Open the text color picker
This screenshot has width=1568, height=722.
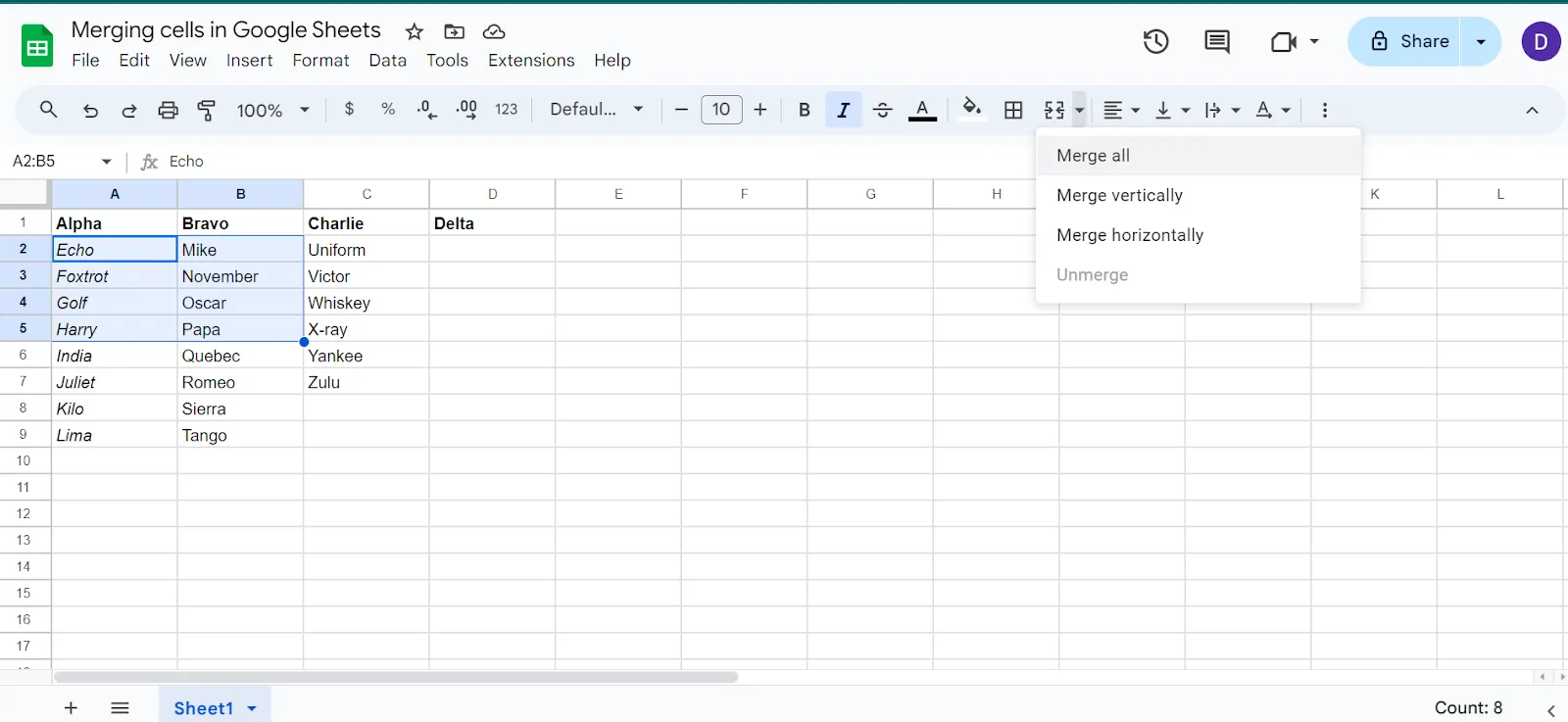922,110
